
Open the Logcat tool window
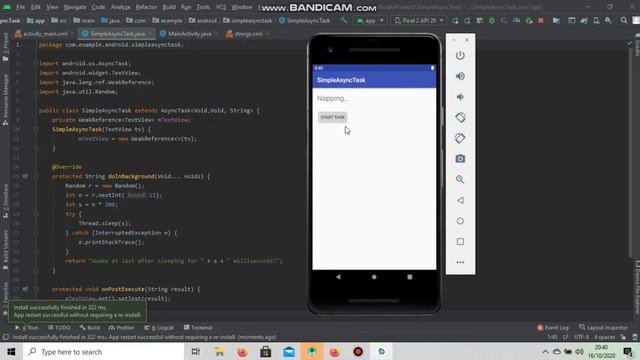pos(159,328)
